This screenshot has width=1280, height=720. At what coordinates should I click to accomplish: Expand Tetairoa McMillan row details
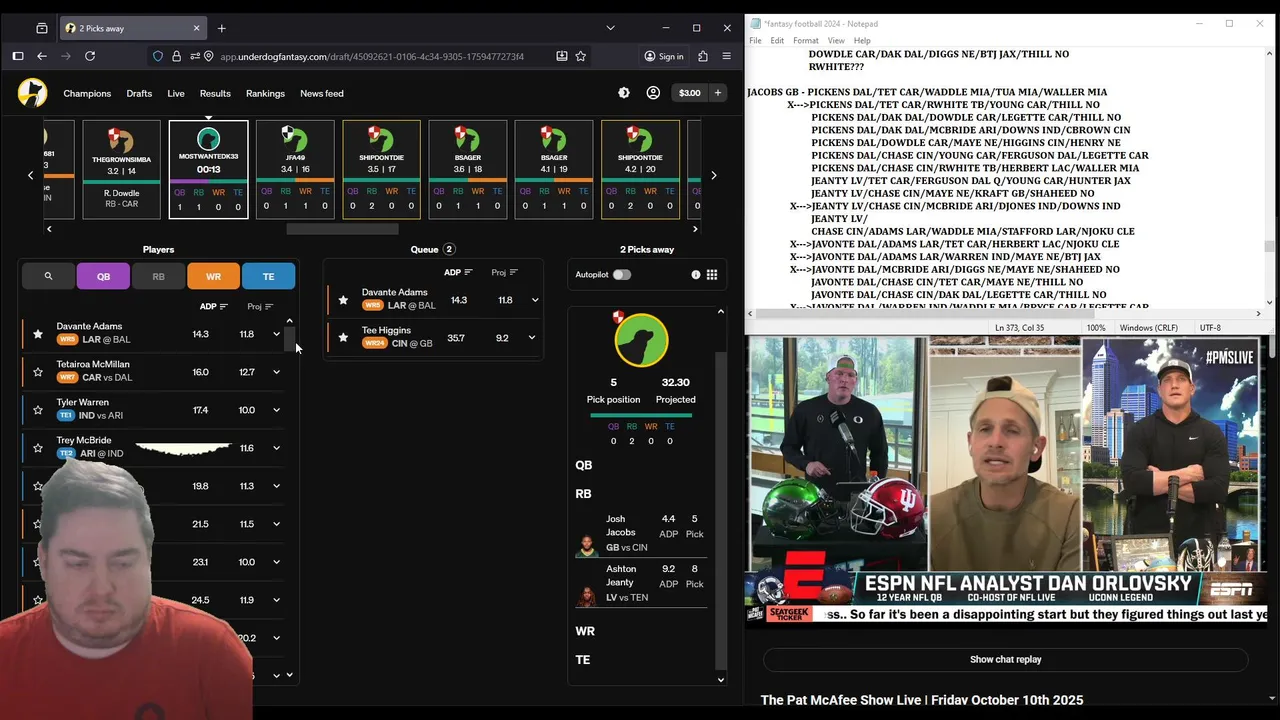[277, 372]
